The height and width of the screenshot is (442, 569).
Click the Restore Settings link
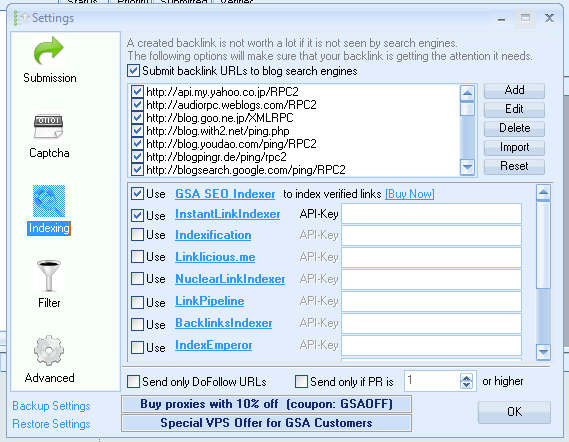pos(51,424)
